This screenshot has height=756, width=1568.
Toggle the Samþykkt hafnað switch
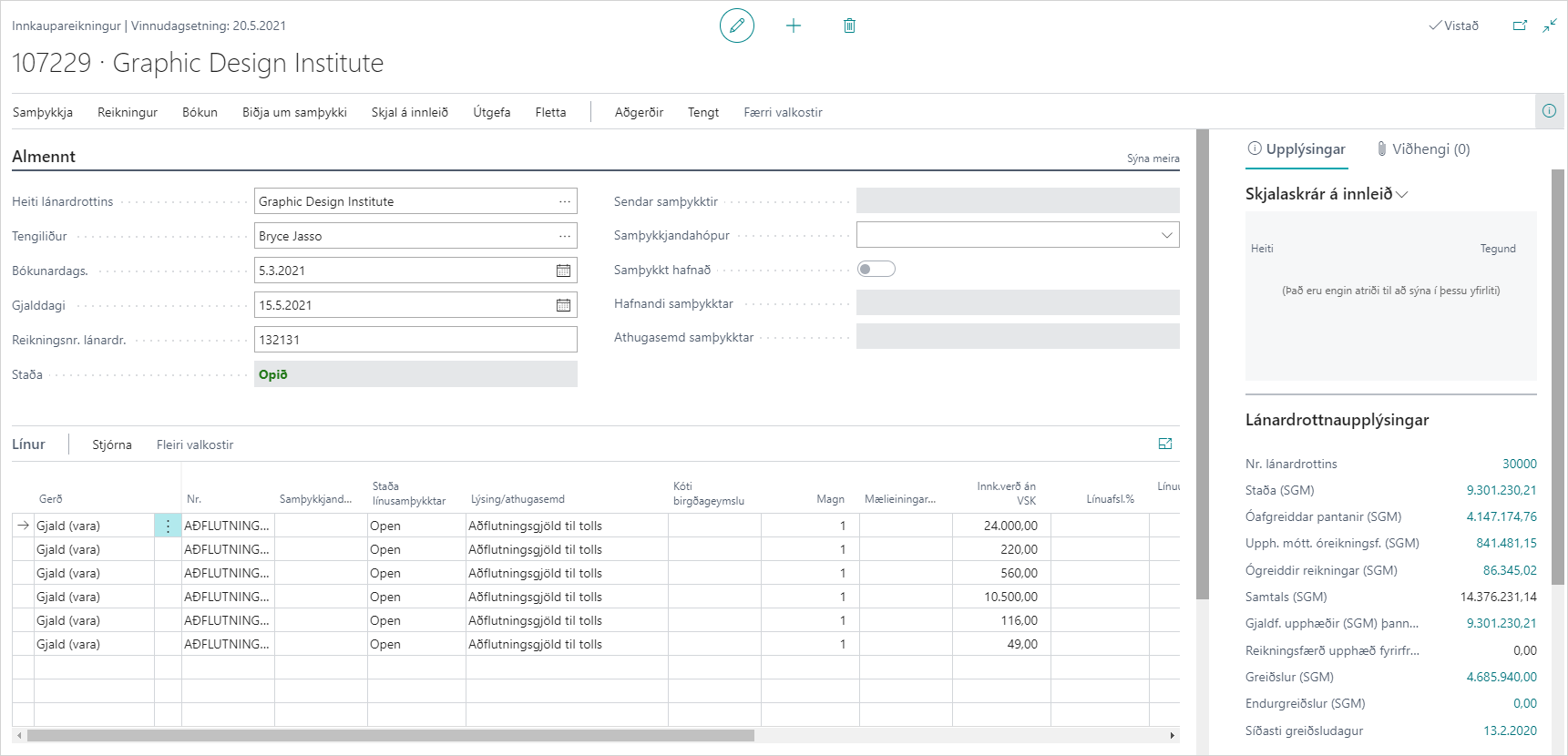876,269
